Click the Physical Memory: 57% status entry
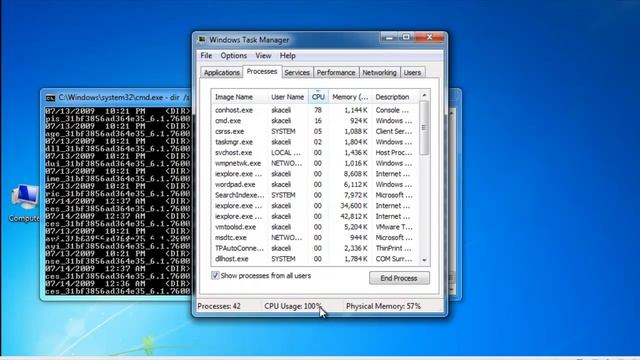Screen dimensions: 640x360 (383, 306)
